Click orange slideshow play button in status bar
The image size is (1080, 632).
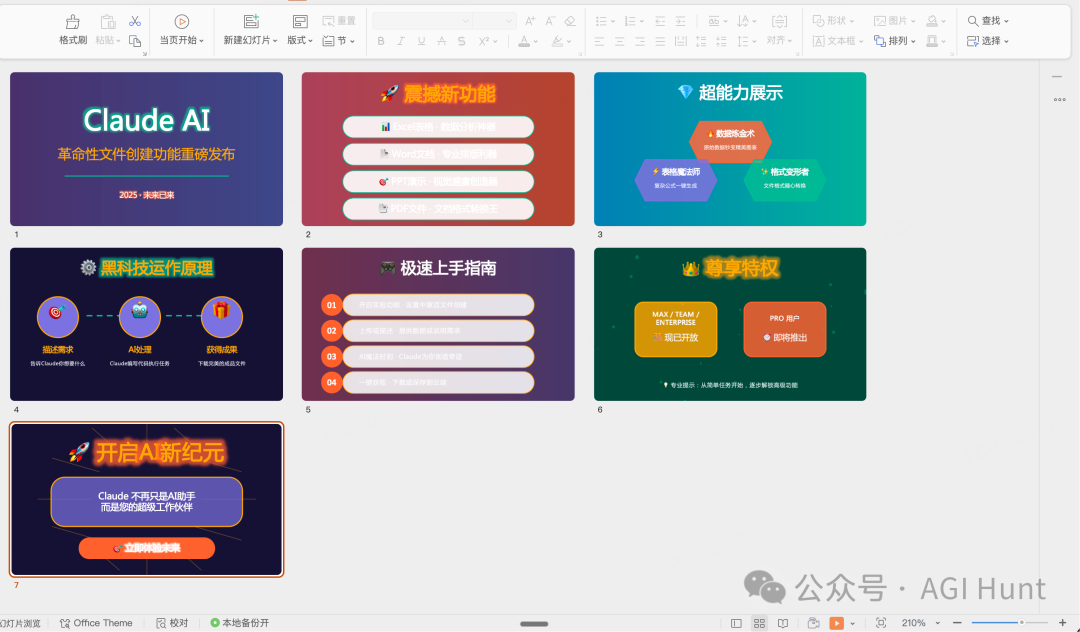[x=836, y=623]
